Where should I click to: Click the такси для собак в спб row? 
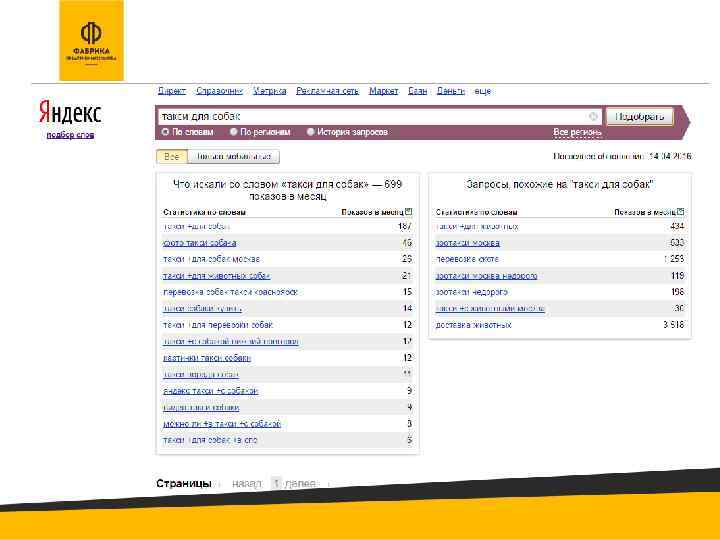[x=287, y=440]
